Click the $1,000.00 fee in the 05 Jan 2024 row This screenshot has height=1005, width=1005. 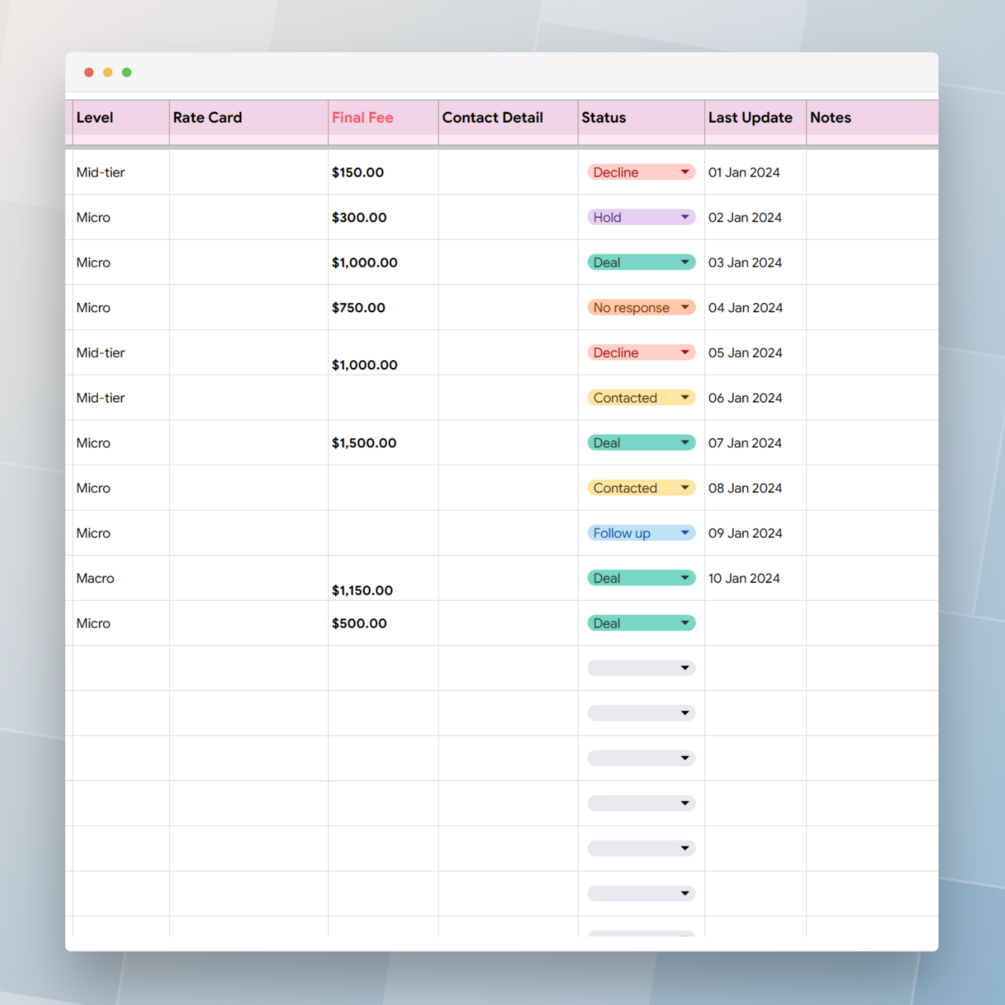(383, 353)
